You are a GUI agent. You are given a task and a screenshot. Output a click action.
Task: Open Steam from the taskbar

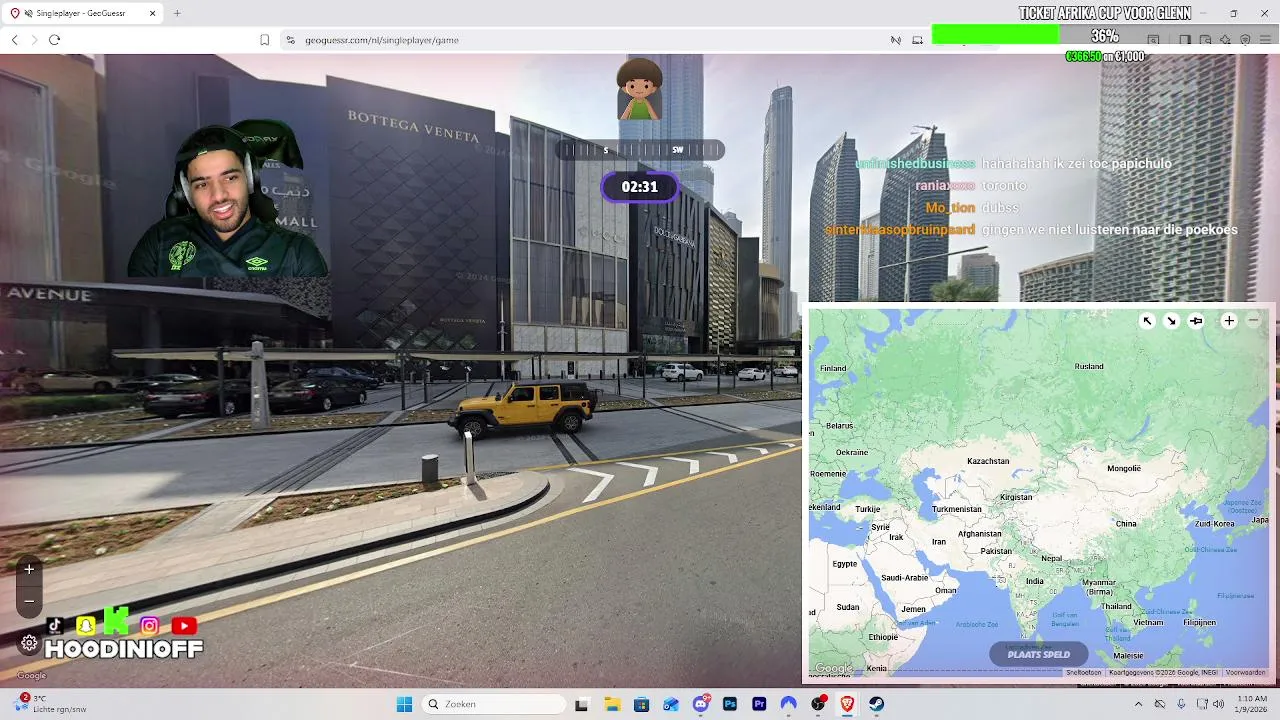pyautogui.click(x=877, y=704)
